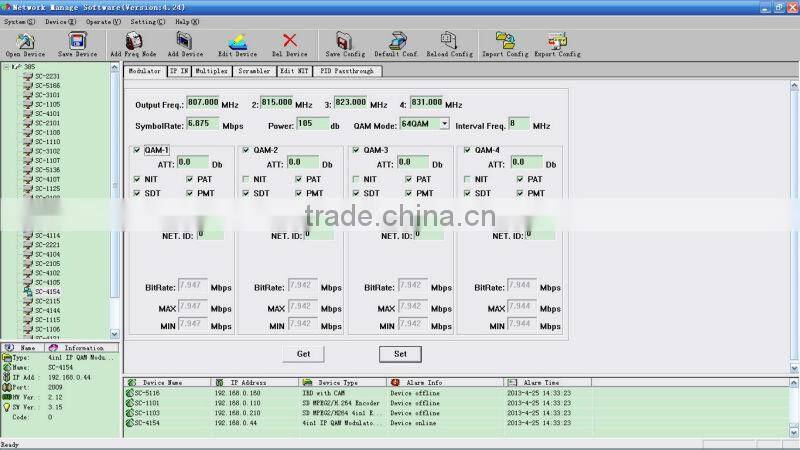
Task: Select device SC-1110 in the tree
Action: coord(47,142)
